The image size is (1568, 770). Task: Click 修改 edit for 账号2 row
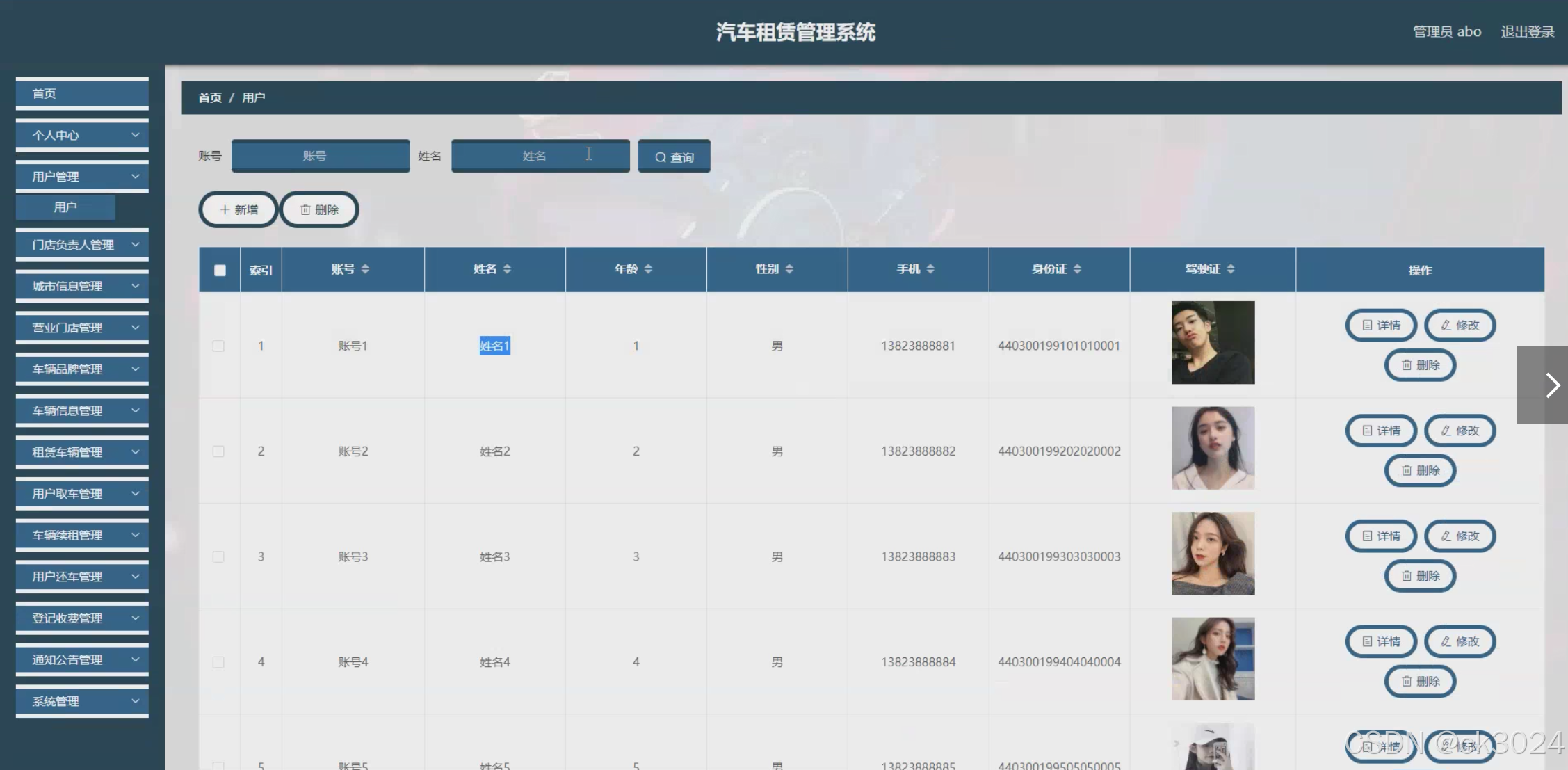(1460, 431)
